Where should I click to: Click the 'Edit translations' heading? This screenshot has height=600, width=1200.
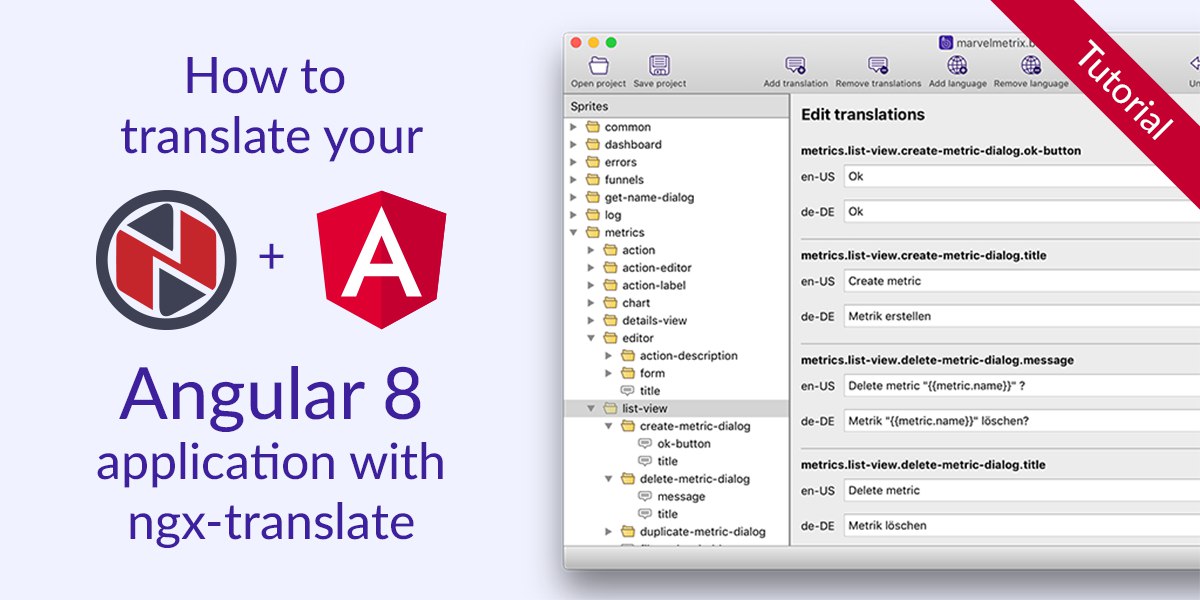[863, 115]
